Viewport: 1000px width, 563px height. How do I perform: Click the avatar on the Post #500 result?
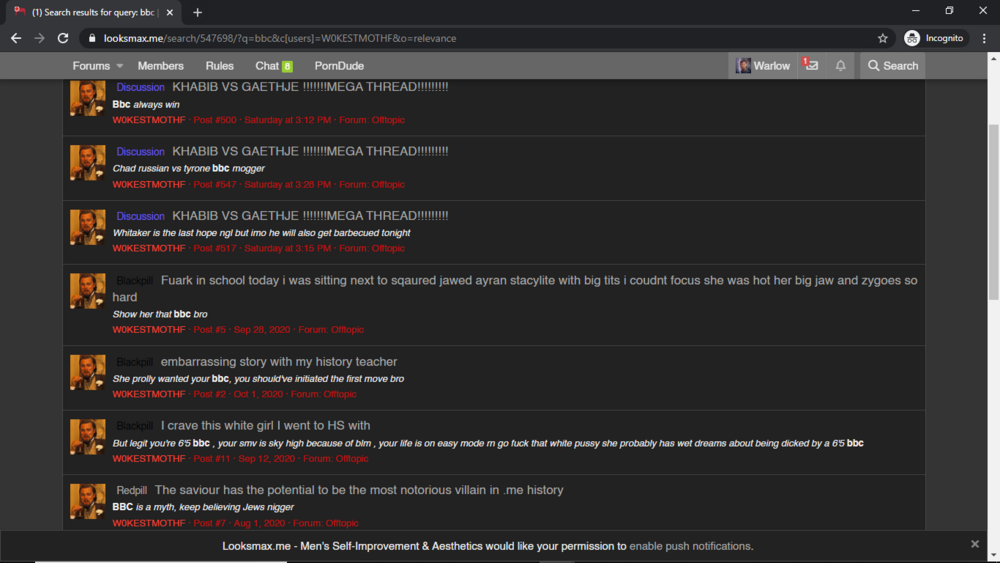(87, 98)
